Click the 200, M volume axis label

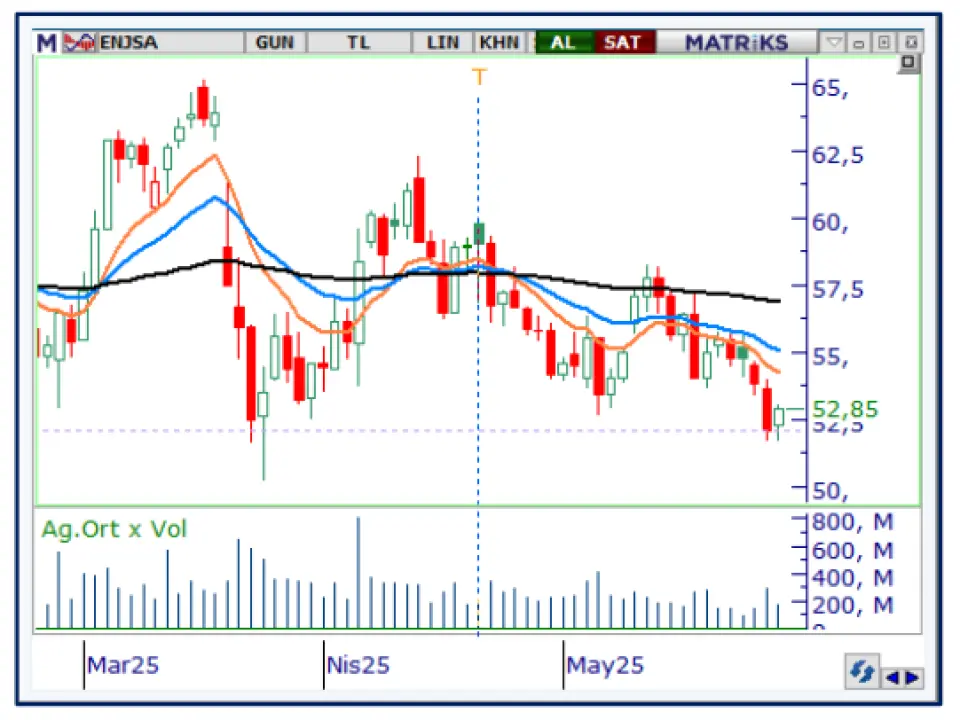(x=853, y=606)
